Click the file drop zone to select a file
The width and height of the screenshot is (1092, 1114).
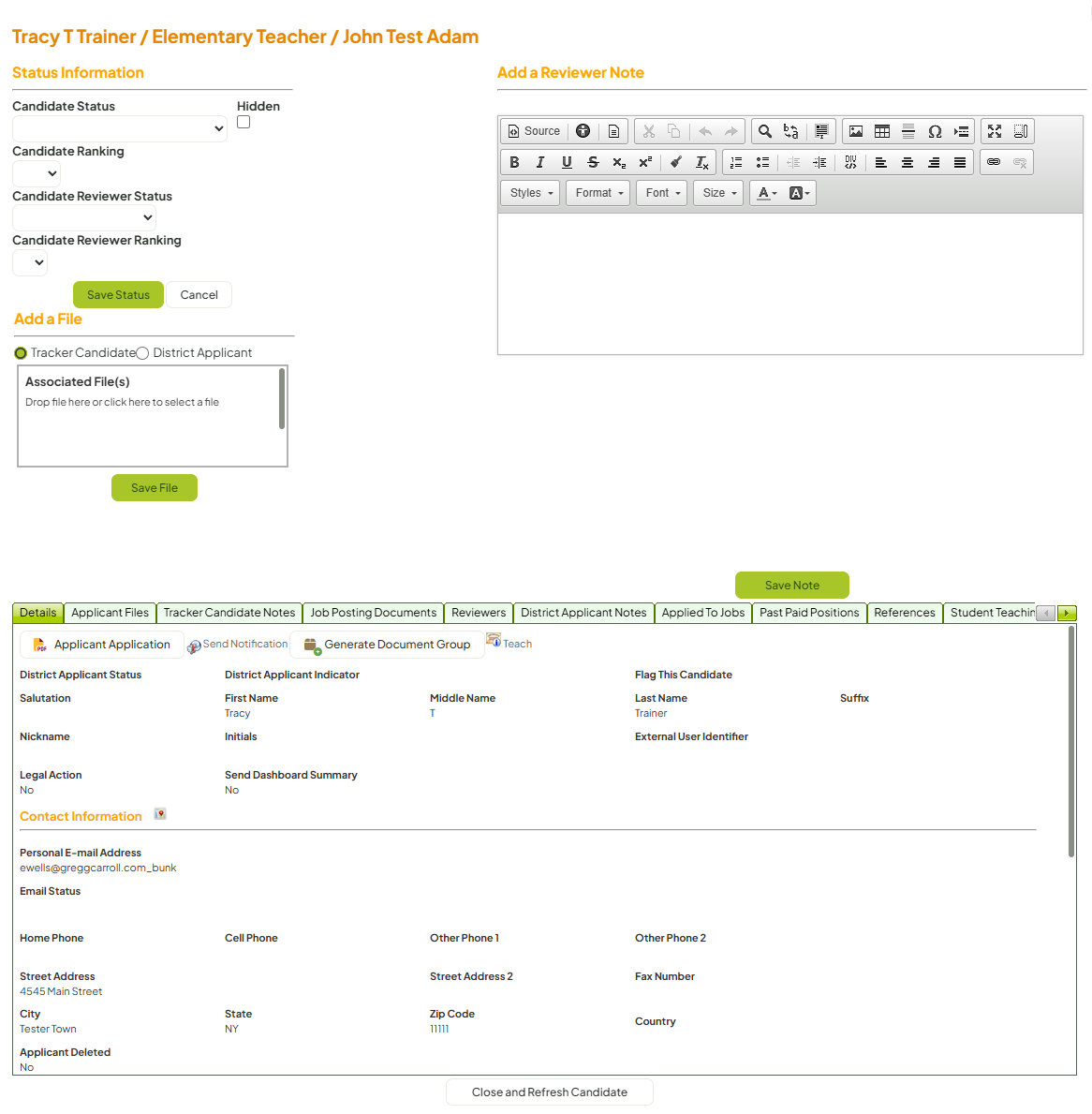152,416
